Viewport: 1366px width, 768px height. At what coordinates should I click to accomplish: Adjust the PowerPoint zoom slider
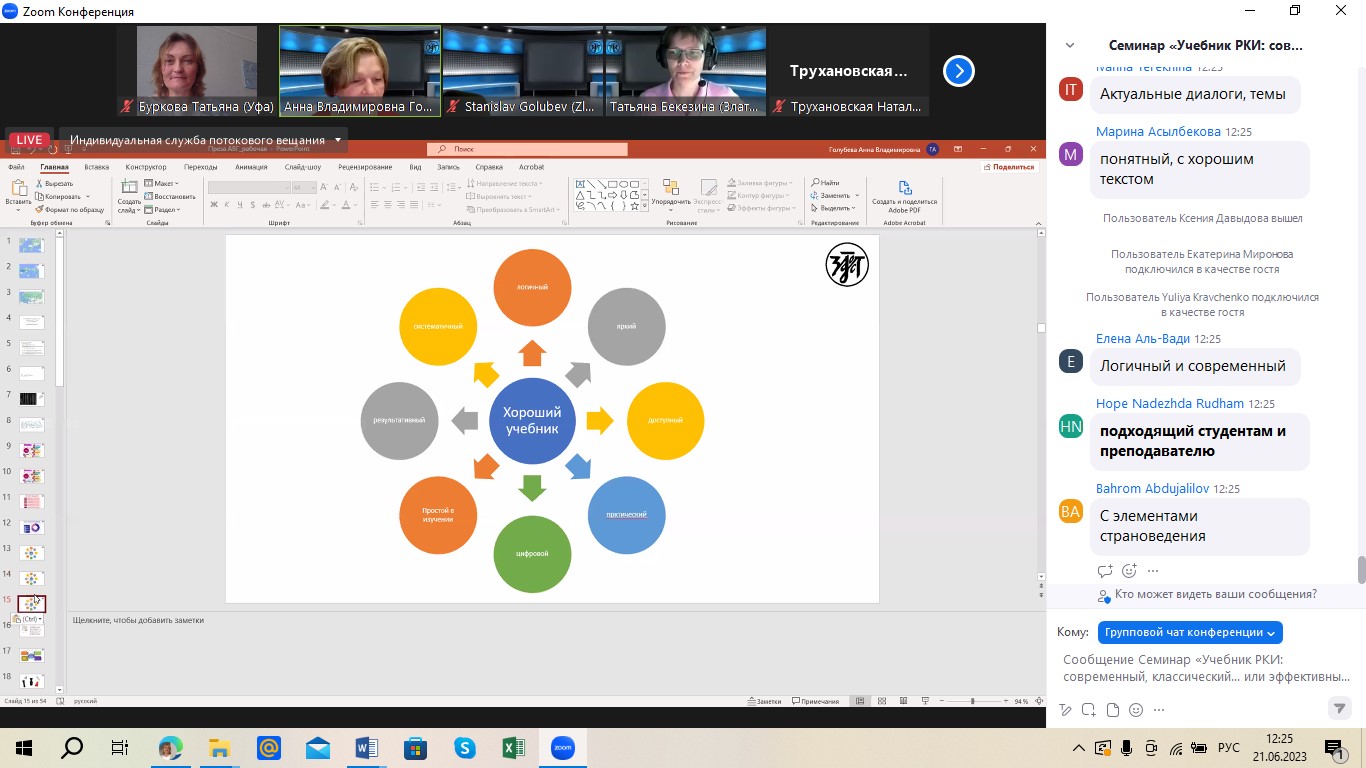(973, 701)
